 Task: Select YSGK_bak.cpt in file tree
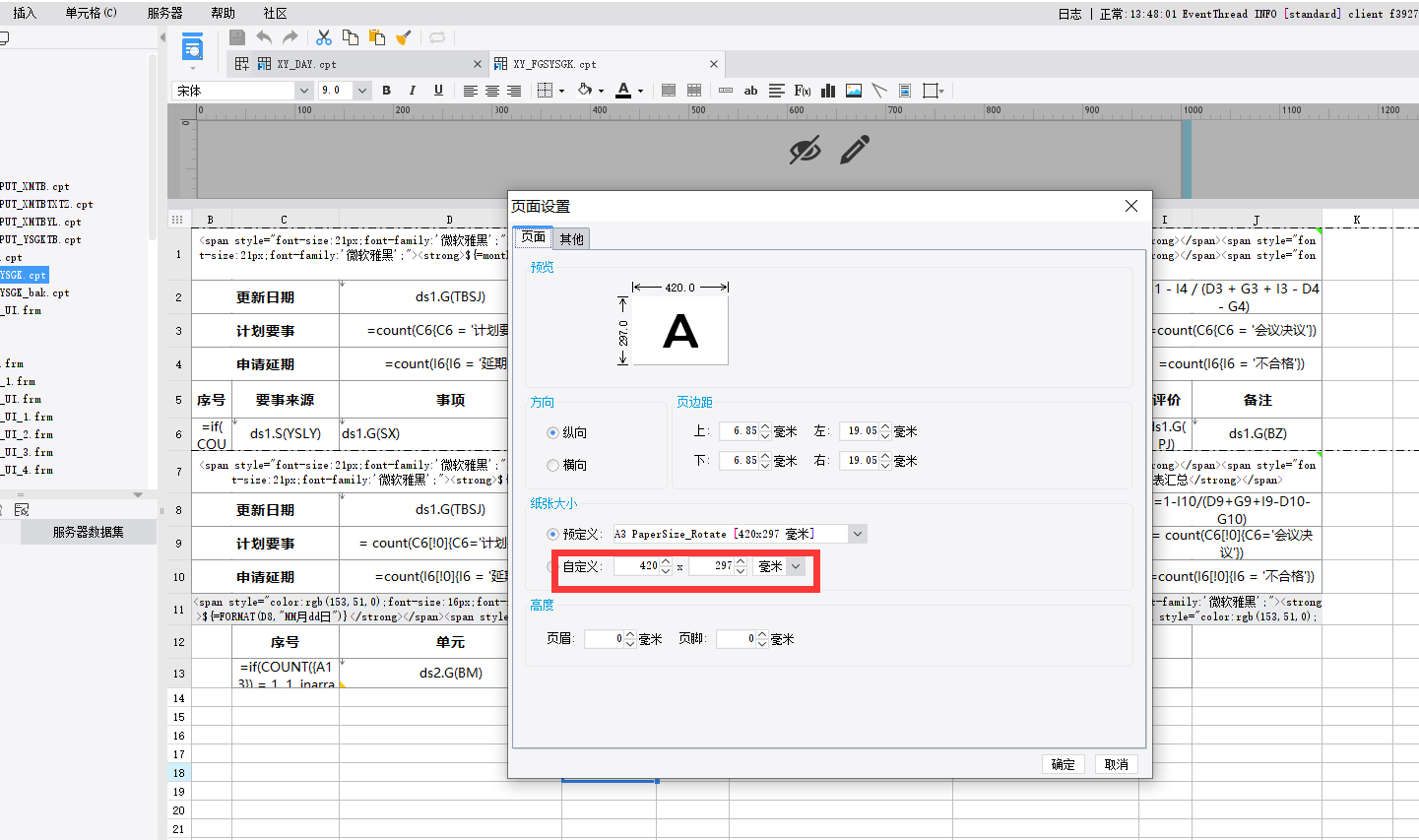34,292
